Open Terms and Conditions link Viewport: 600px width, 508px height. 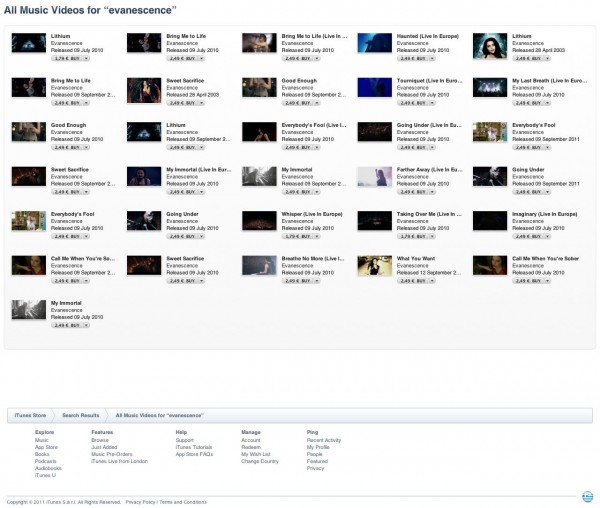click(x=183, y=502)
